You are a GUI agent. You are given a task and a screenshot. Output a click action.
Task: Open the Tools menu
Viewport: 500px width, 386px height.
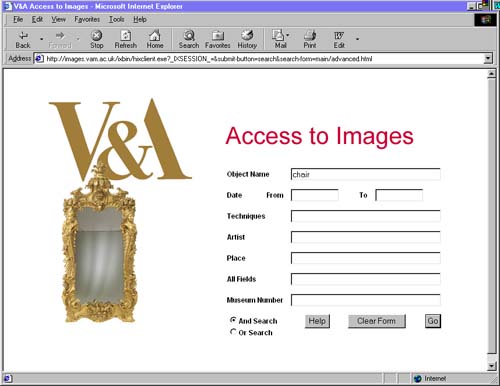[x=117, y=19]
